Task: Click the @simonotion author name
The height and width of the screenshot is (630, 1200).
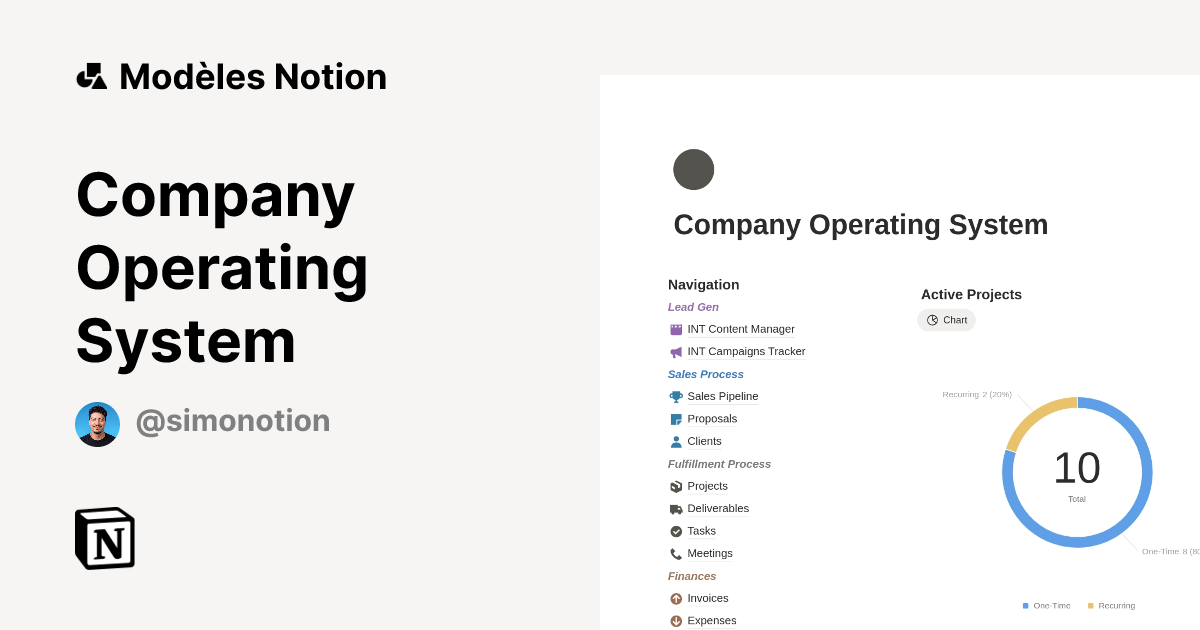Action: [233, 421]
